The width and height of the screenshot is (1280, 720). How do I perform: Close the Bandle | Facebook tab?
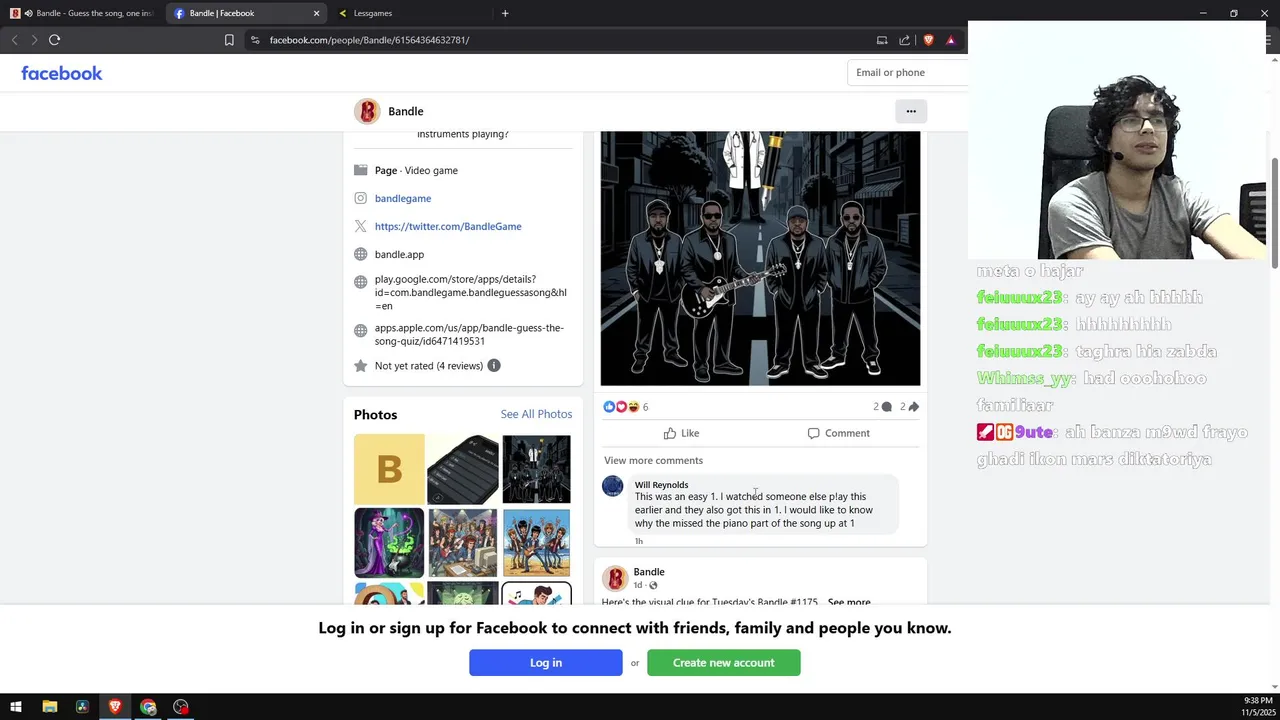point(317,13)
